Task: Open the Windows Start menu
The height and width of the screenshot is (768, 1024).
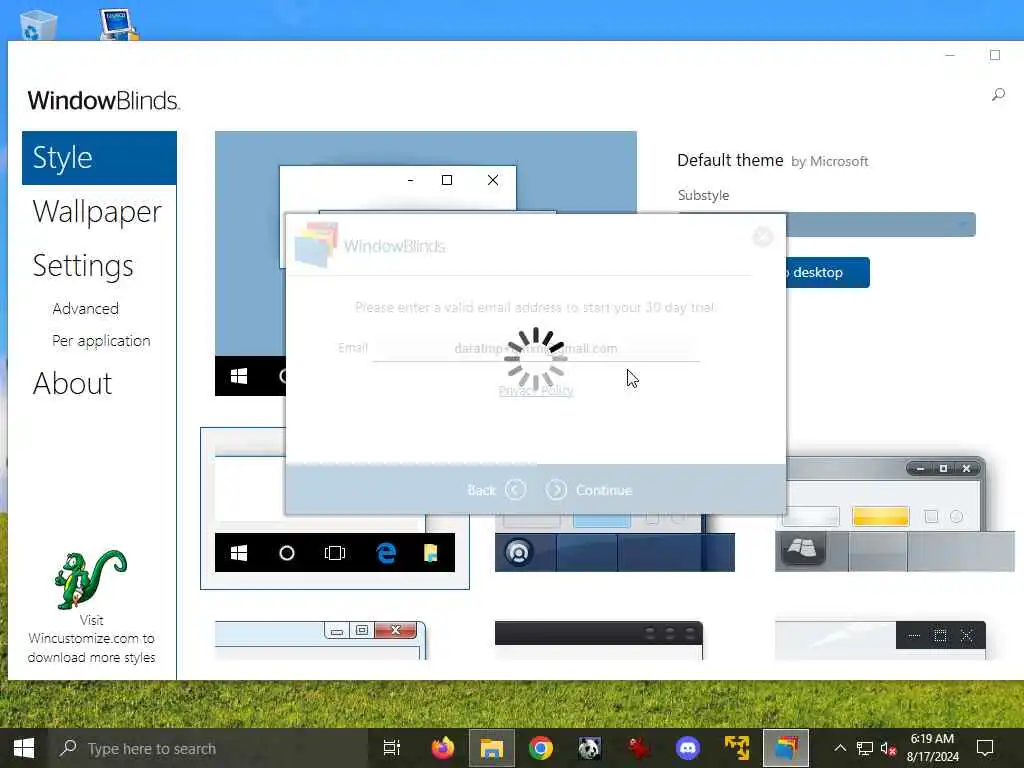Action: (24, 748)
